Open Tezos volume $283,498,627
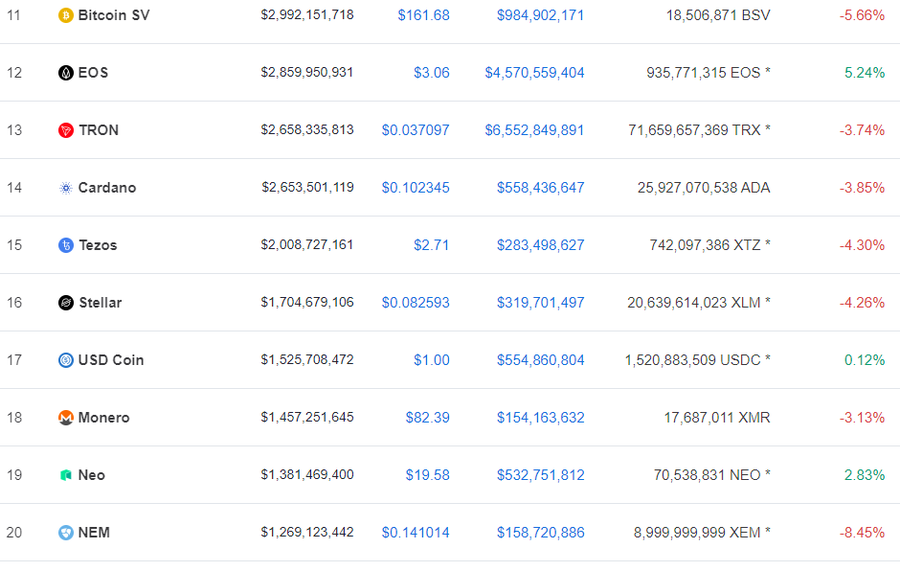 (541, 245)
